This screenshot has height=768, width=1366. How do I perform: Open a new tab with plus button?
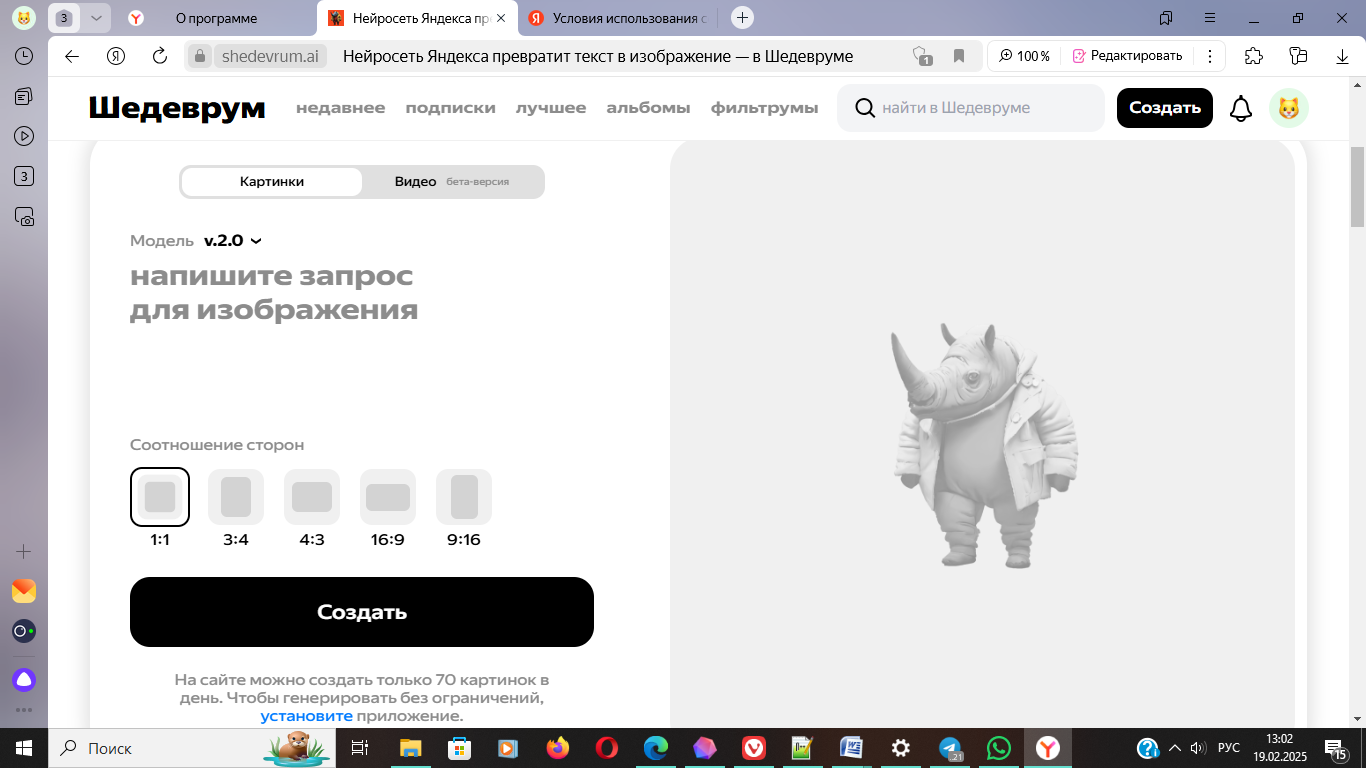[x=742, y=18]
